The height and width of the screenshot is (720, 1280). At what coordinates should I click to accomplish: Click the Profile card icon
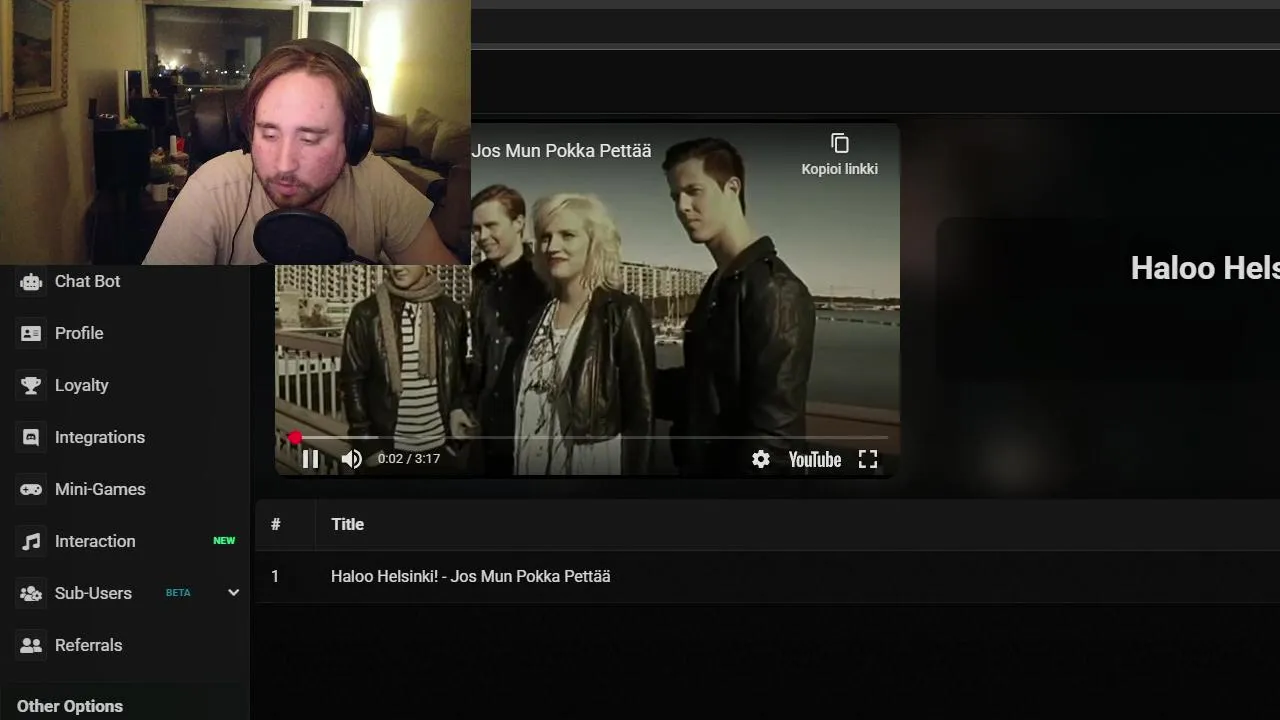(31, 333)
